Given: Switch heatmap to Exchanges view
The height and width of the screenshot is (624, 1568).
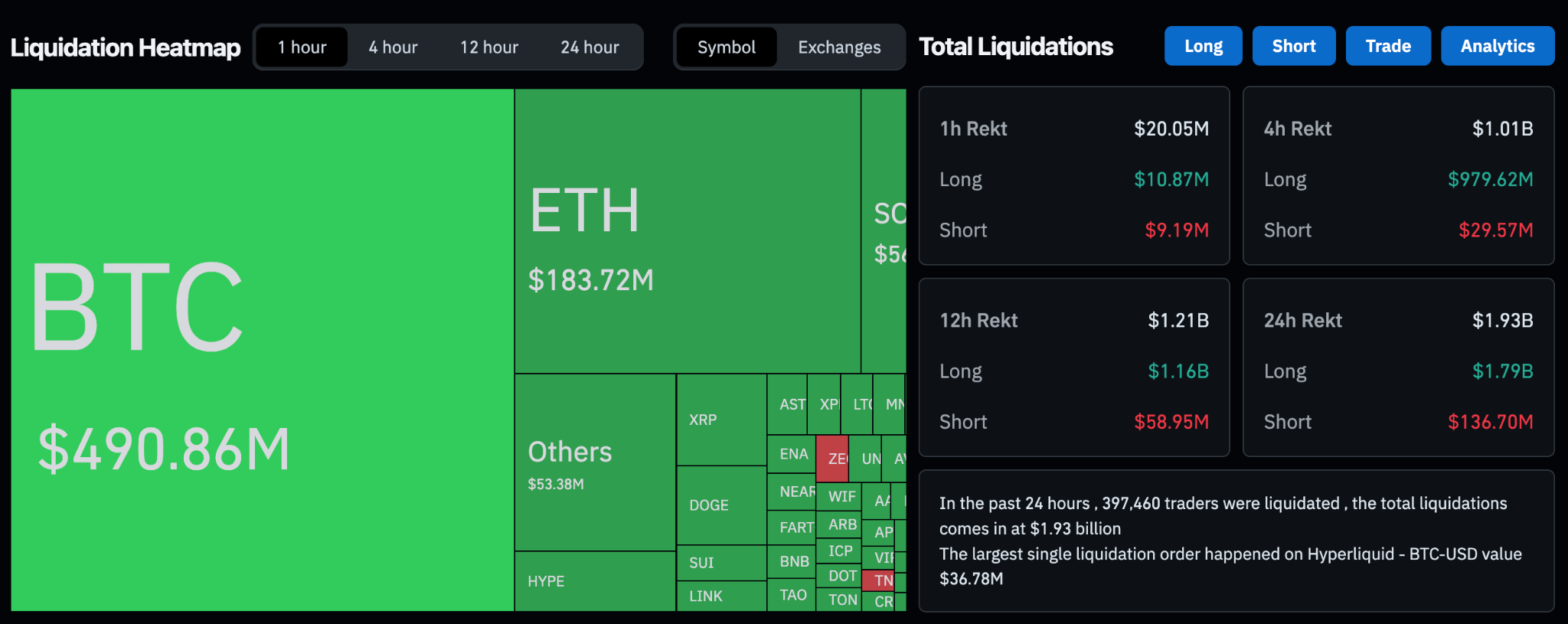Looking at the screenshot, I should [x=839, y=47].
